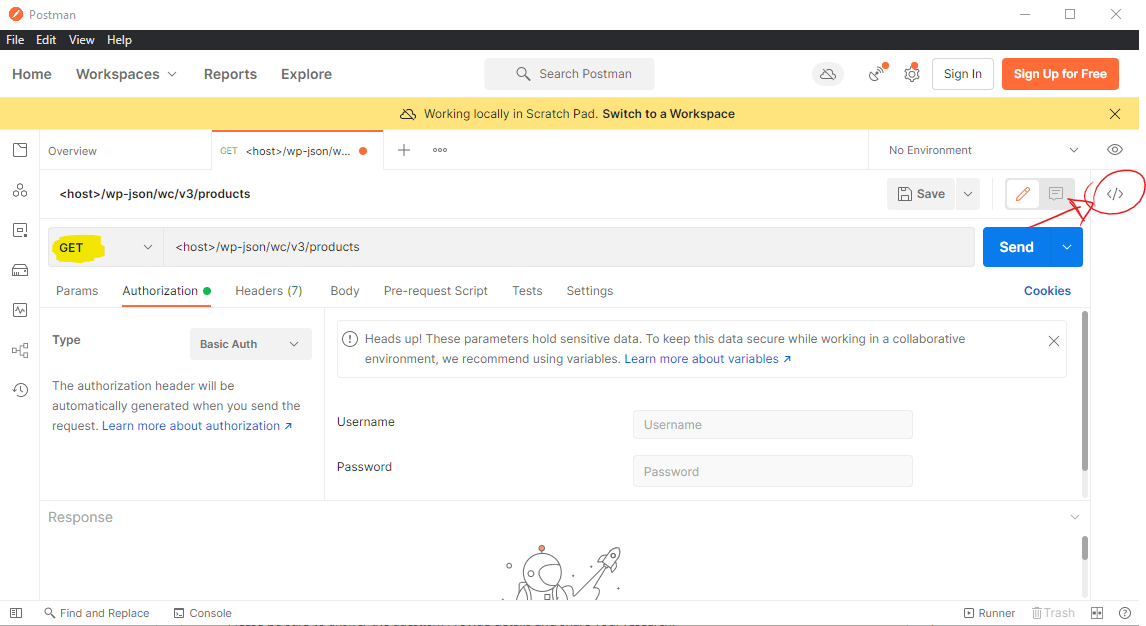Open the Edit menu
Viewport: 1146px width, 626px height.
coord(46,40)
